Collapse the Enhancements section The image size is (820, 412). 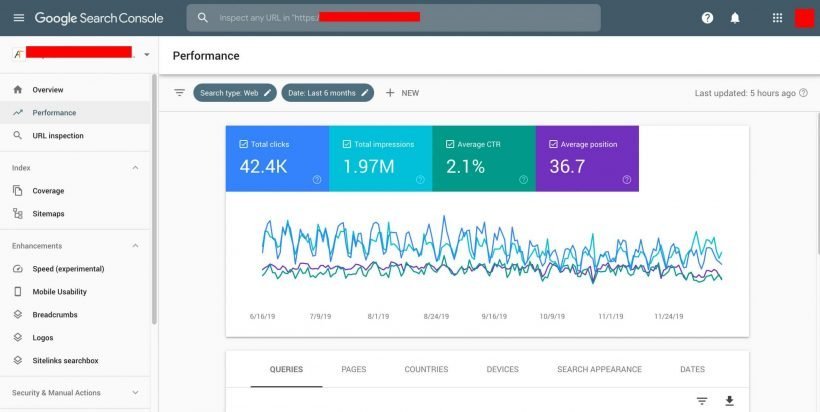(x=135, y=246)
